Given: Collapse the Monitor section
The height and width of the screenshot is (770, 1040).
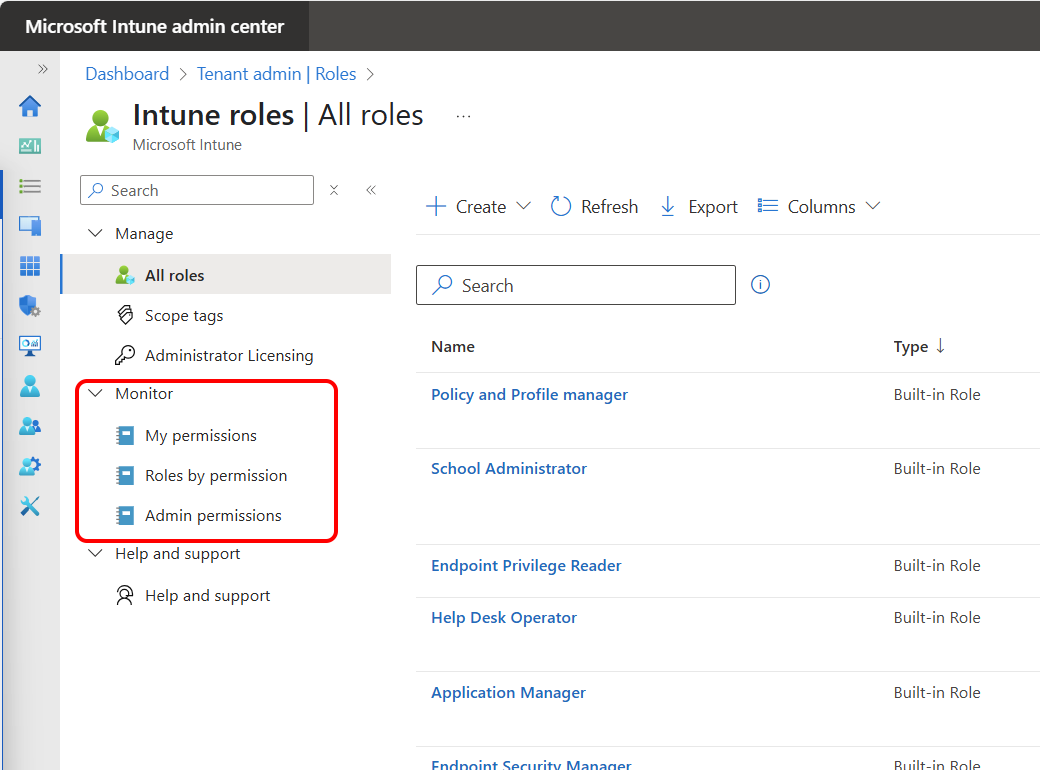Looking at the screenshot, I should tap(95, 393).
